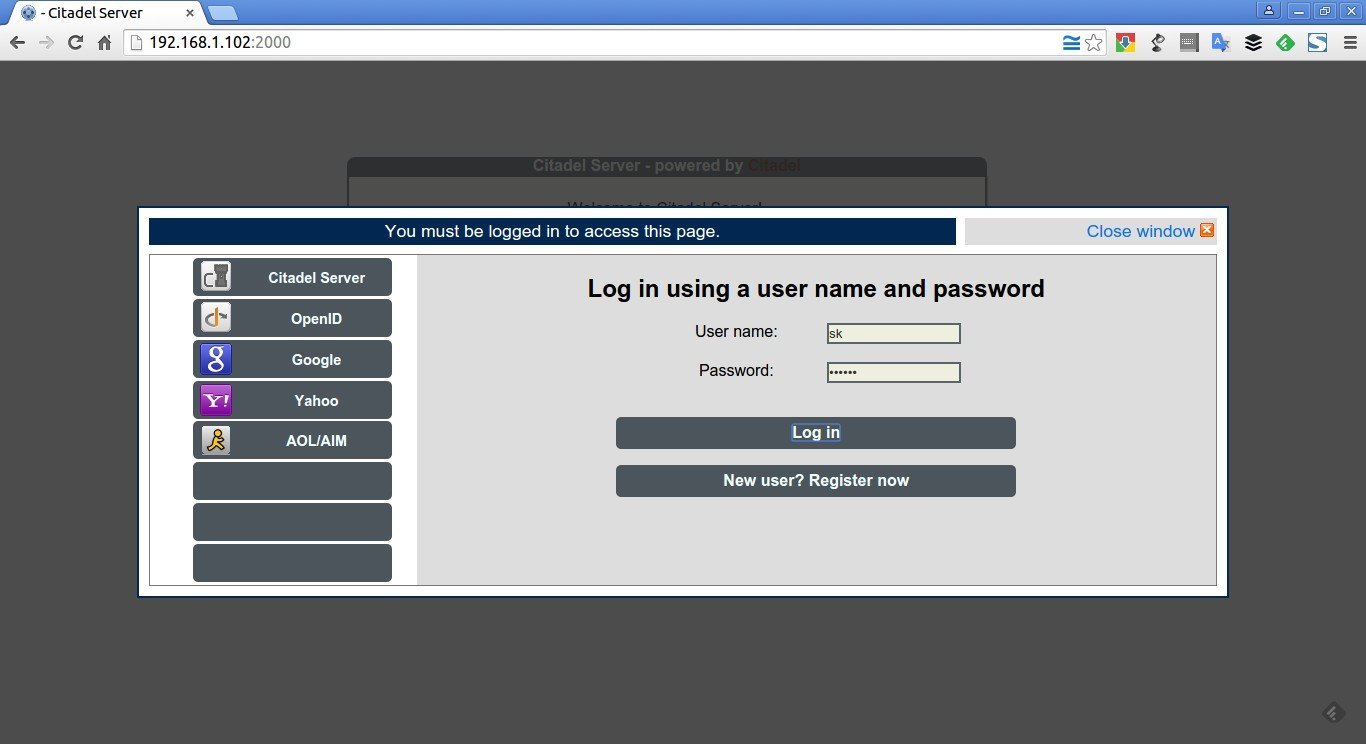Choose OpenID login method
The image size is (1366, 744).
pos(292,318)
